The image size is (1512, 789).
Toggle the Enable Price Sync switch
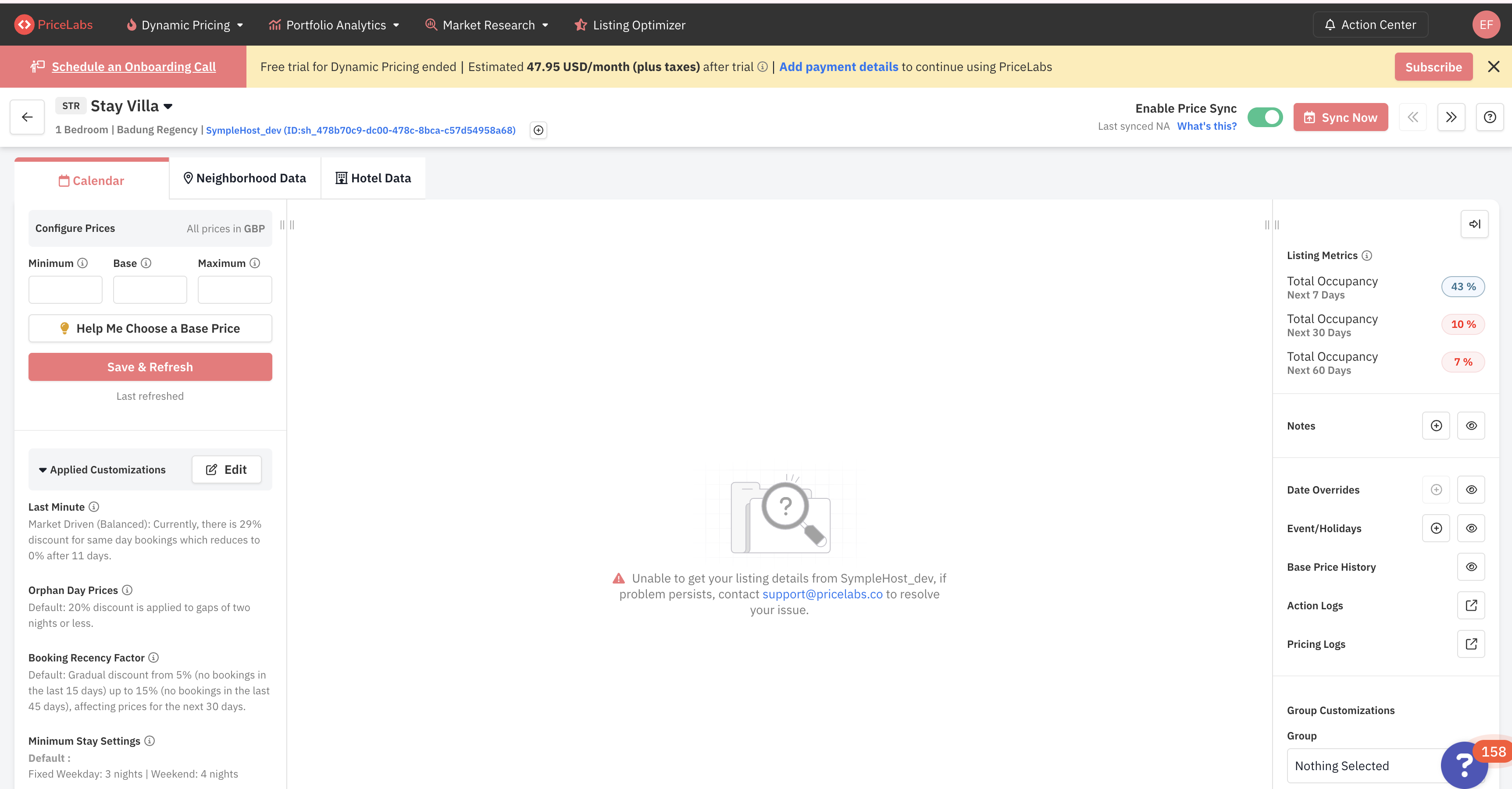point(1265,117)
